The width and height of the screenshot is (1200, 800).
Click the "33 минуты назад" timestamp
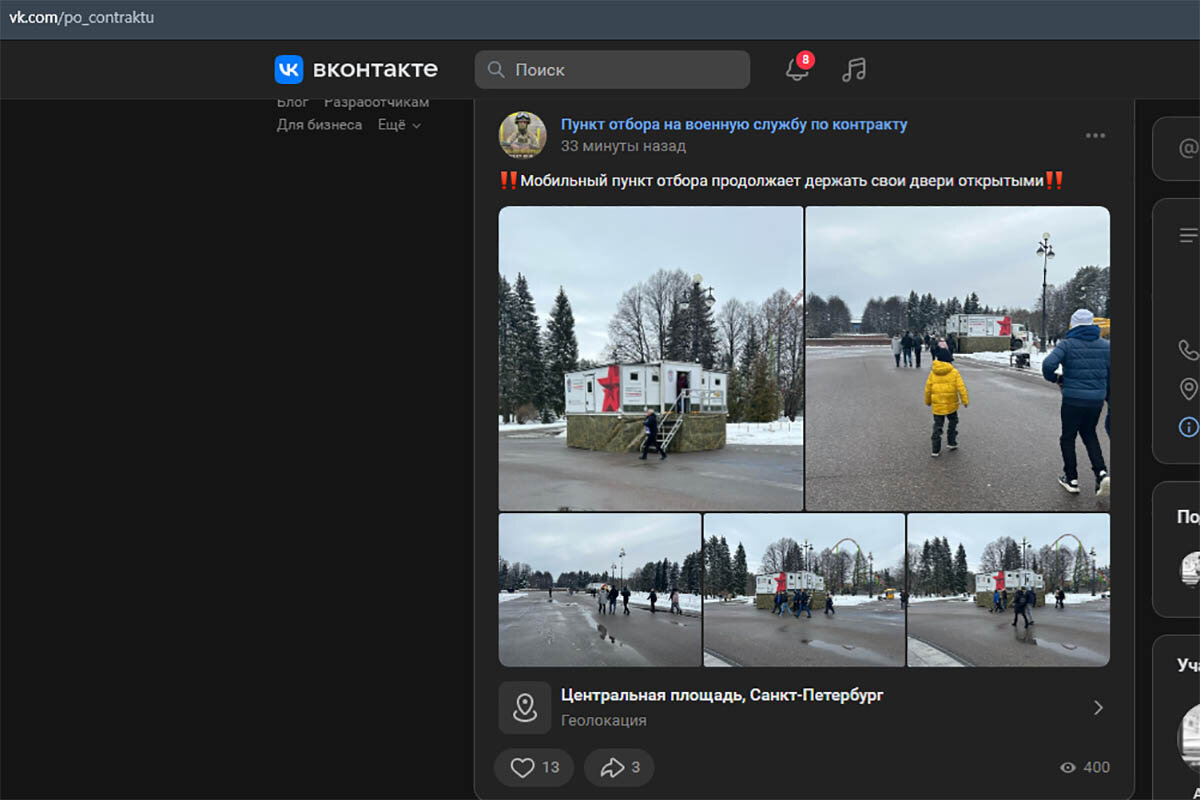coord(623,146)
